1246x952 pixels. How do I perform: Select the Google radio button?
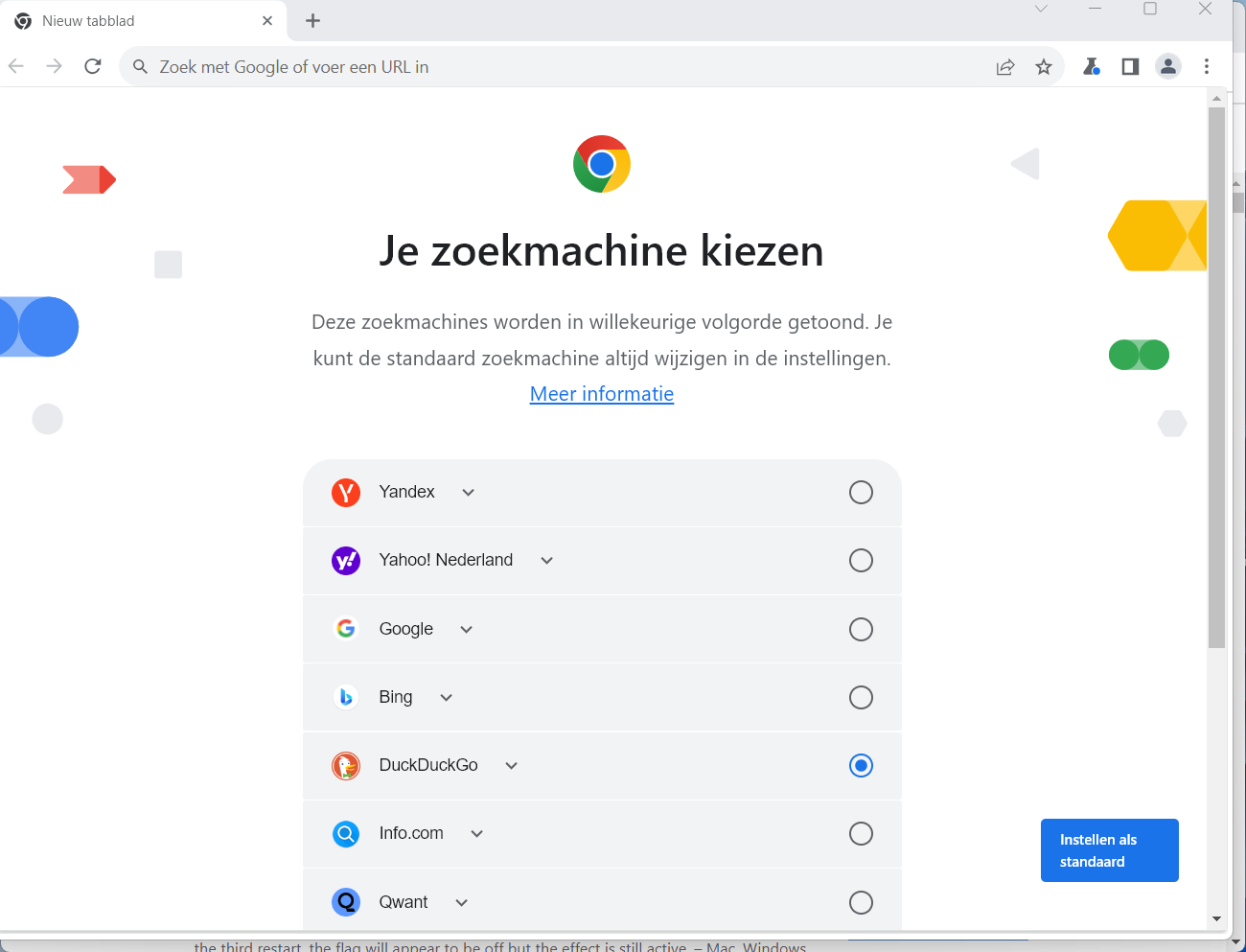861,629
